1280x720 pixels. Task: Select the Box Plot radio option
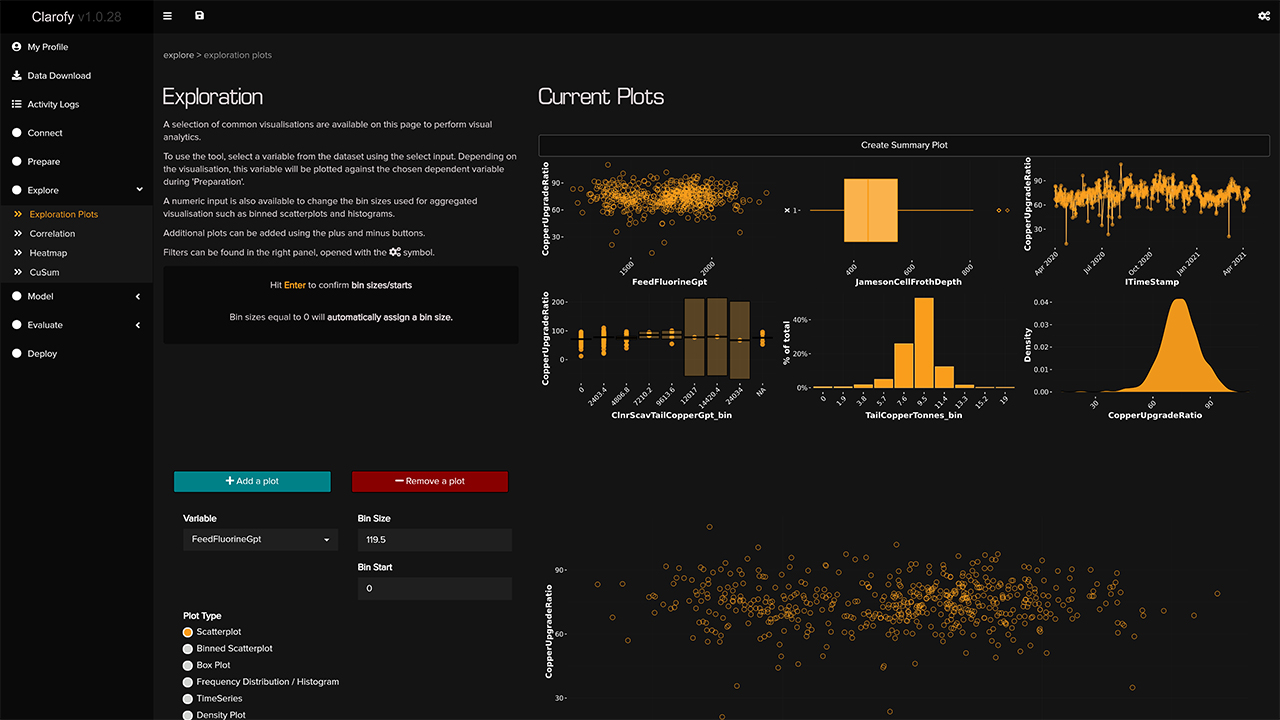pyautogui.click(x=187, y=665)
